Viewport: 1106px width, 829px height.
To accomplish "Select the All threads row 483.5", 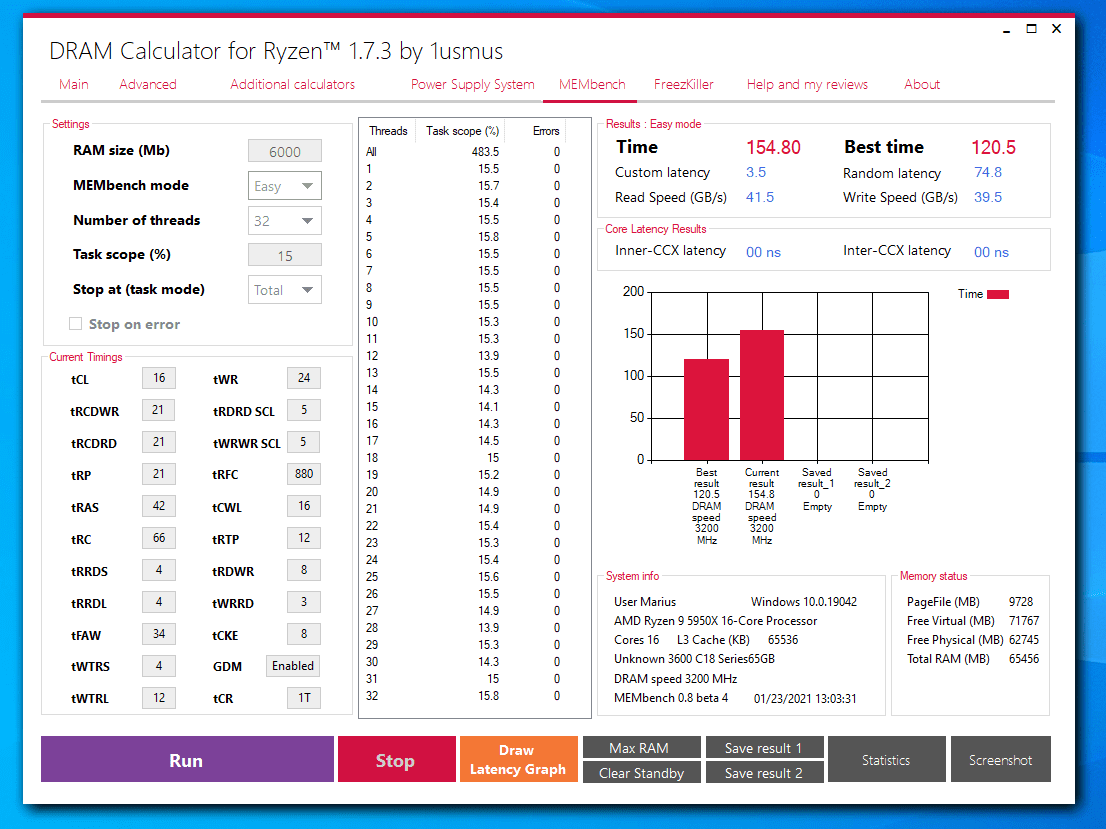I will coord(463,152).
